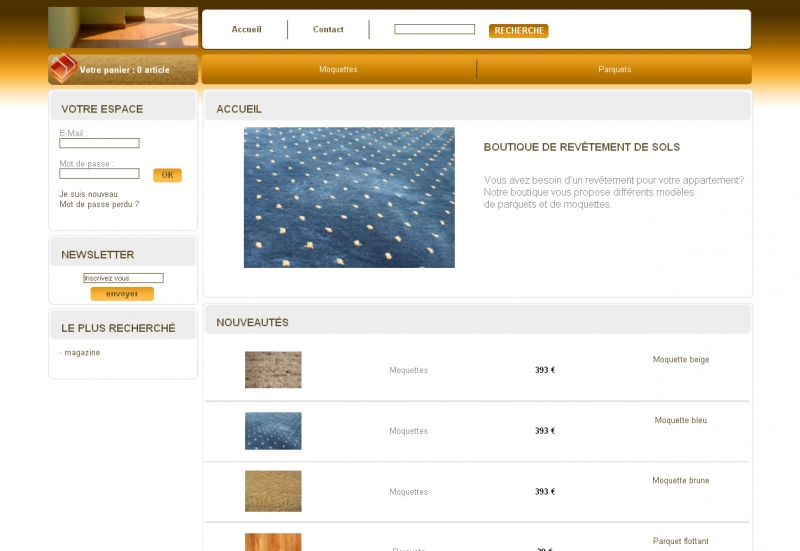Viewport: 800px width, 551px height.
Task: Click the envoyer newsletter button
Action: tap(122, 294)
